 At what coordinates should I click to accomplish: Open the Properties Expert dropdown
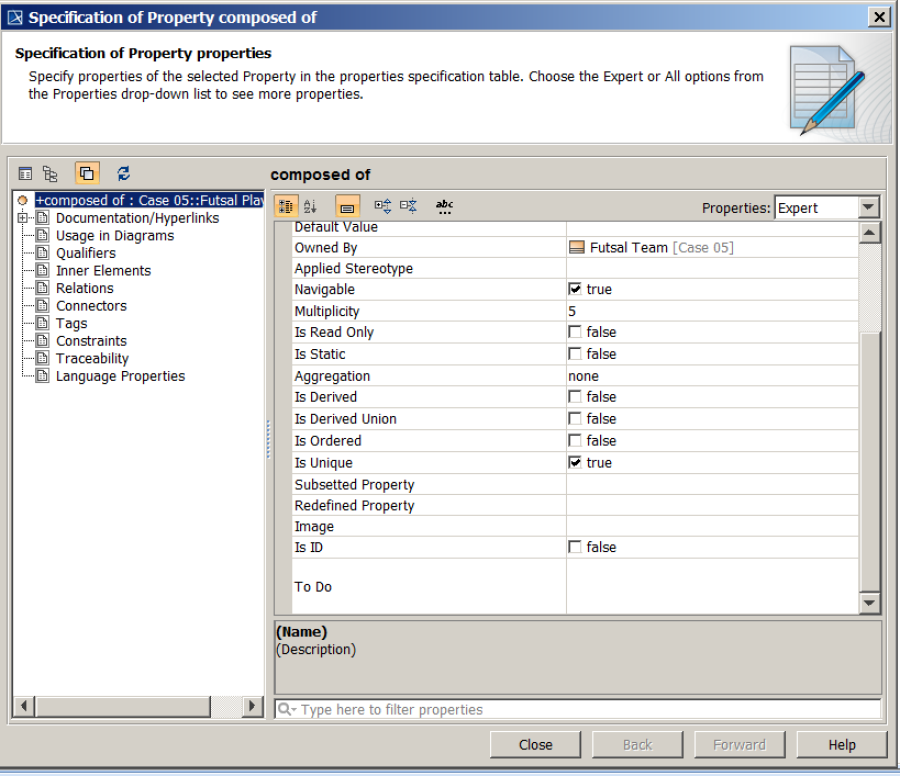(x=866, y=207)
